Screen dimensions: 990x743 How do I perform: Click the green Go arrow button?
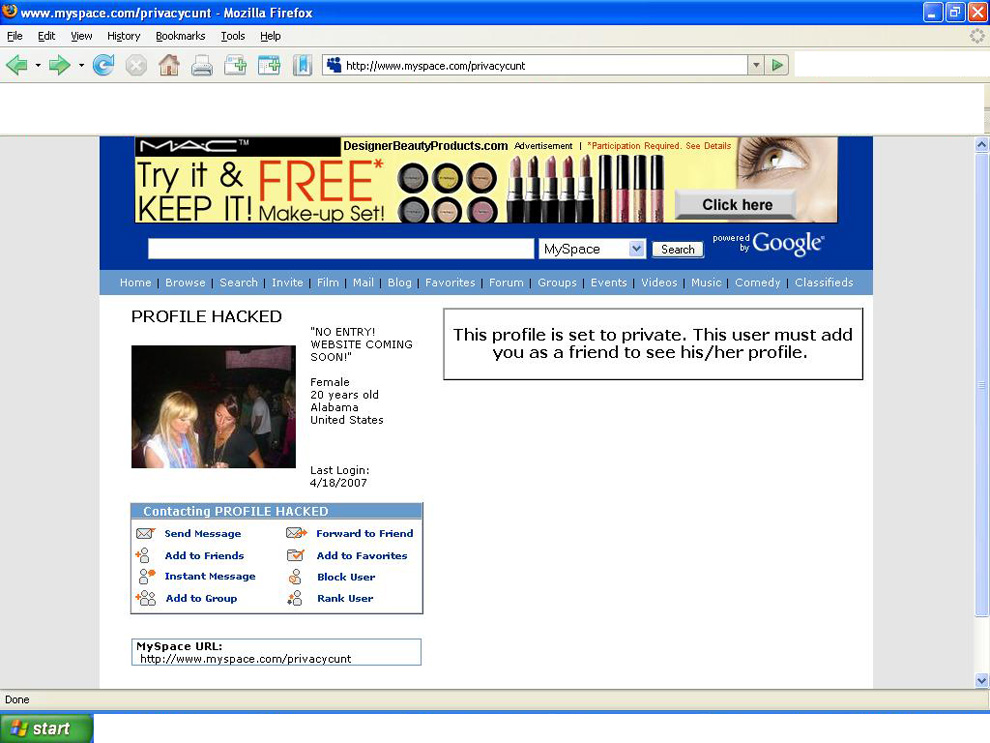[x=777, y=65]
